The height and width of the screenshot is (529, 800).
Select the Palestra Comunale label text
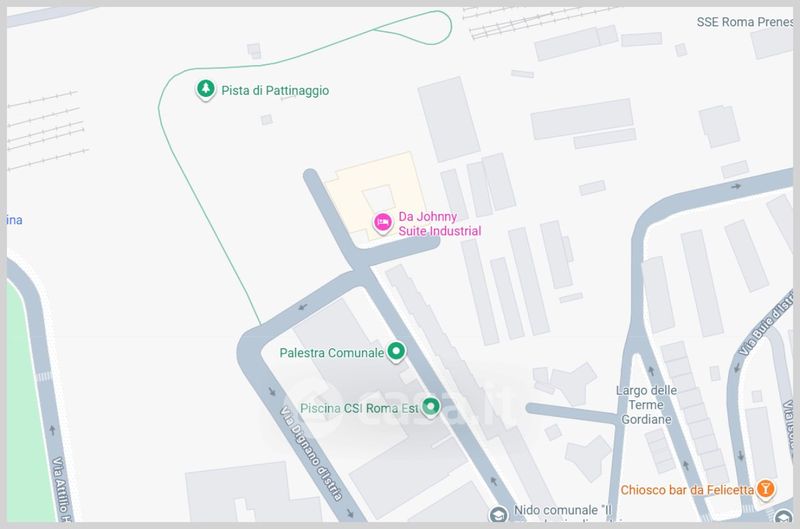(332, 352)
